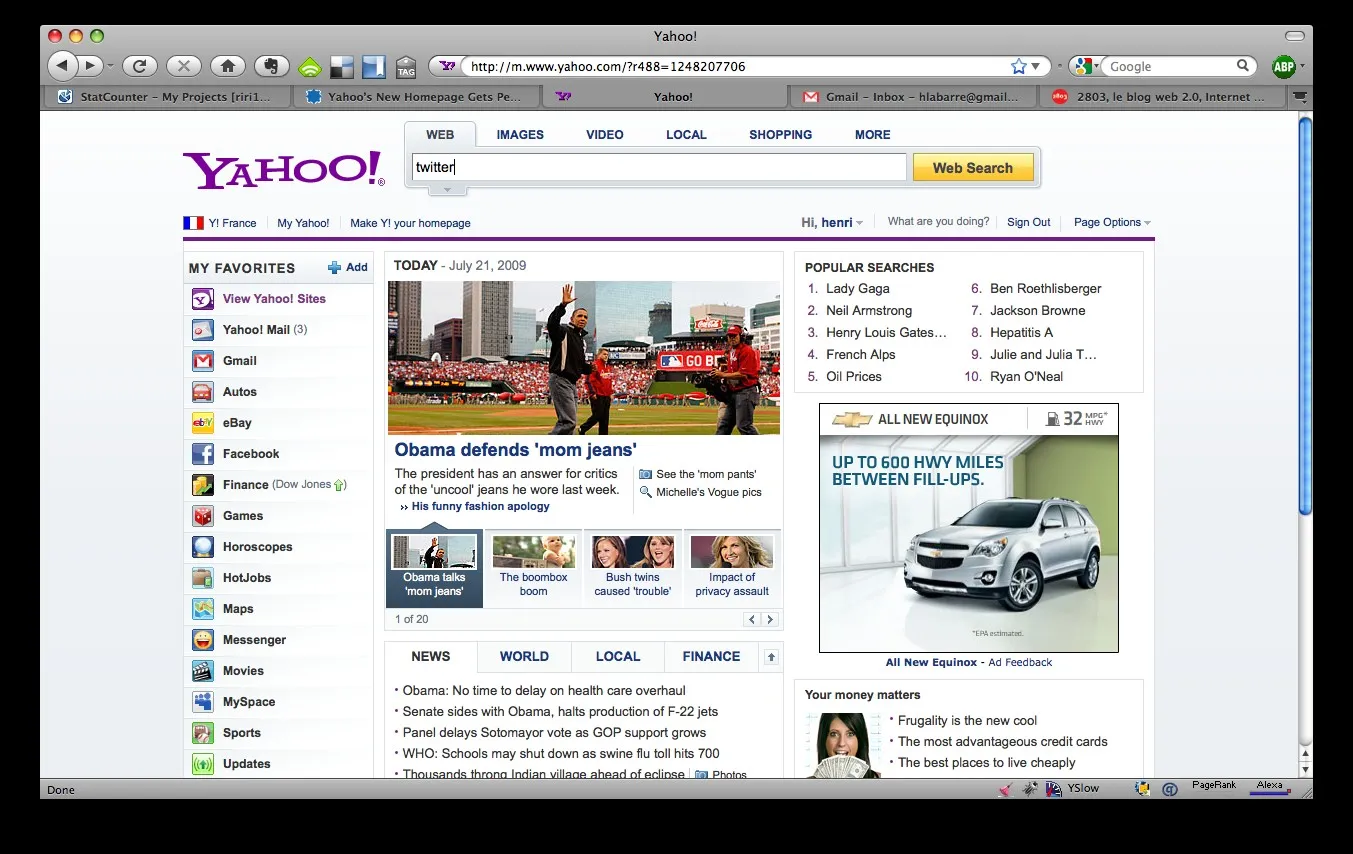Click the TAG toolbar icon
1353x854 pixels.
(x=406, y=67)
